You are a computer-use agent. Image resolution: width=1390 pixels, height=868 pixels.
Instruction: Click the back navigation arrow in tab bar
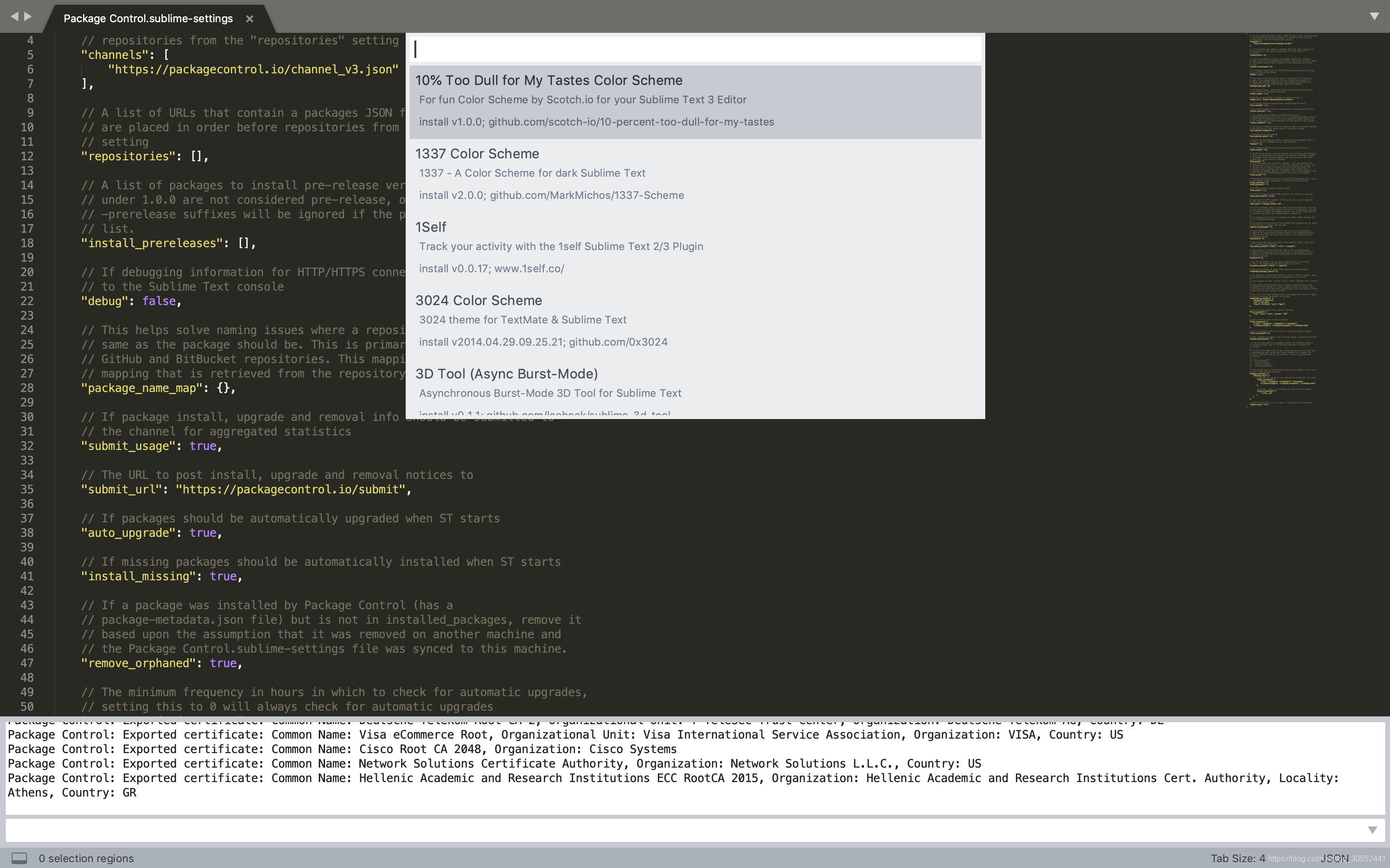tap(14, 16)
